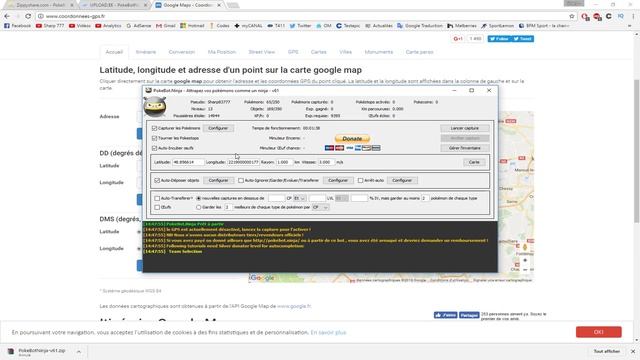Click the Twitter Follow button
This screenshot has width=640, height=360.
499,39
